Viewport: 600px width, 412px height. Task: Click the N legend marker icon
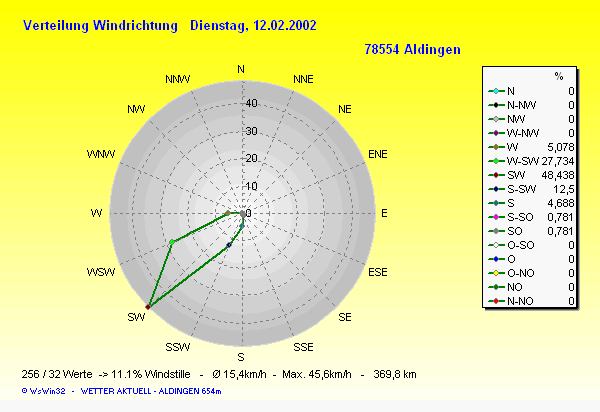point(497,90)
